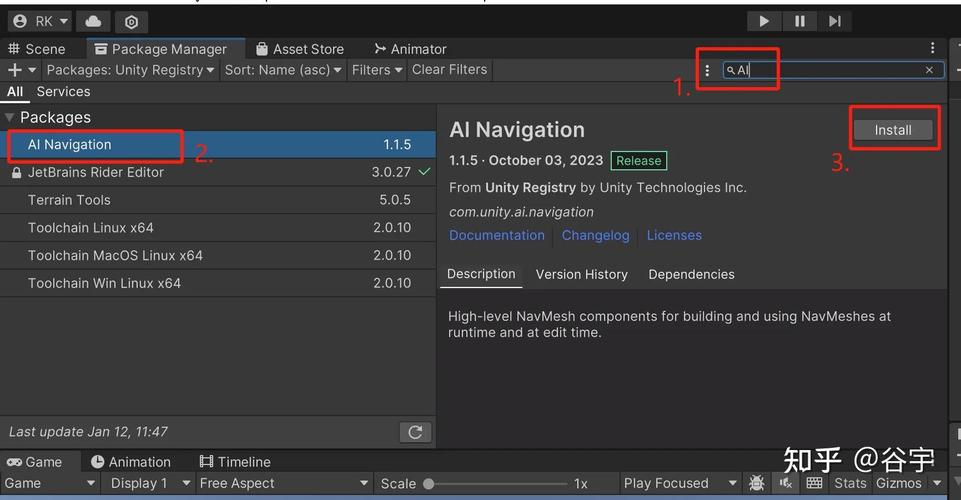961x500 pixels.
Task: Open search options three-dot menu
Action: [707, 70]
